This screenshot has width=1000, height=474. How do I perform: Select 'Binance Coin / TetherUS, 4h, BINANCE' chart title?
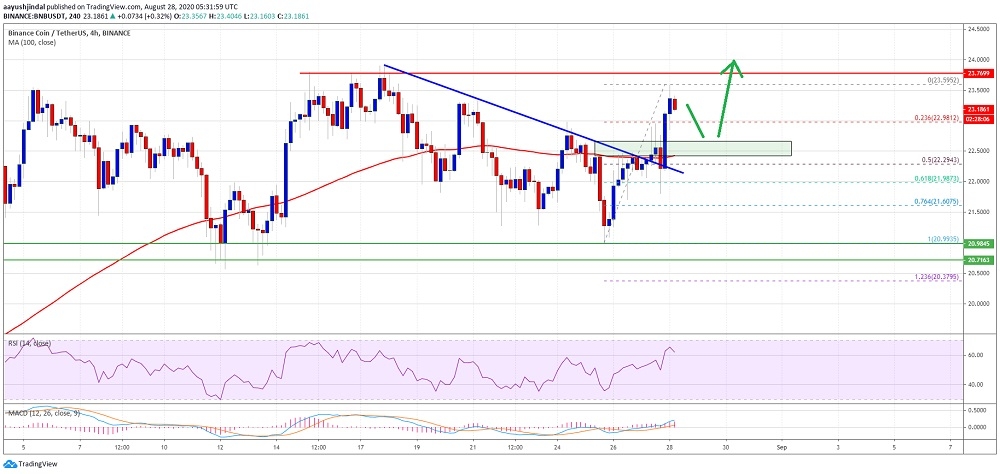(x=67, y=33)
